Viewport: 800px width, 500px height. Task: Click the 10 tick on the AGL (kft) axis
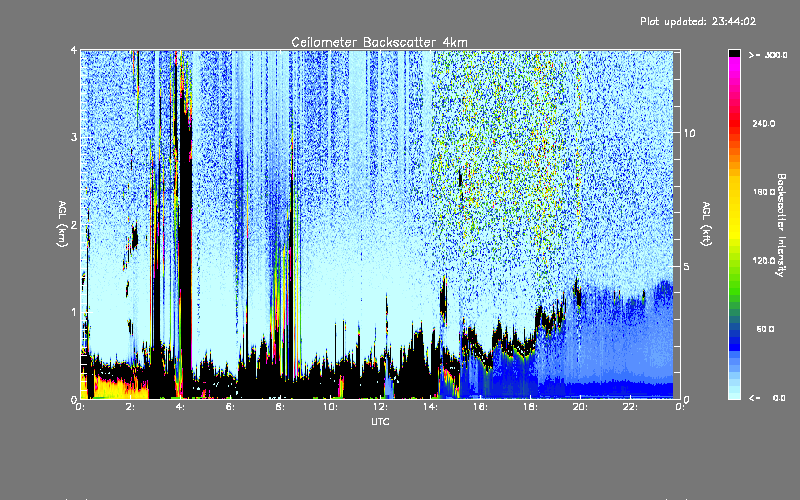pos(689,133)
